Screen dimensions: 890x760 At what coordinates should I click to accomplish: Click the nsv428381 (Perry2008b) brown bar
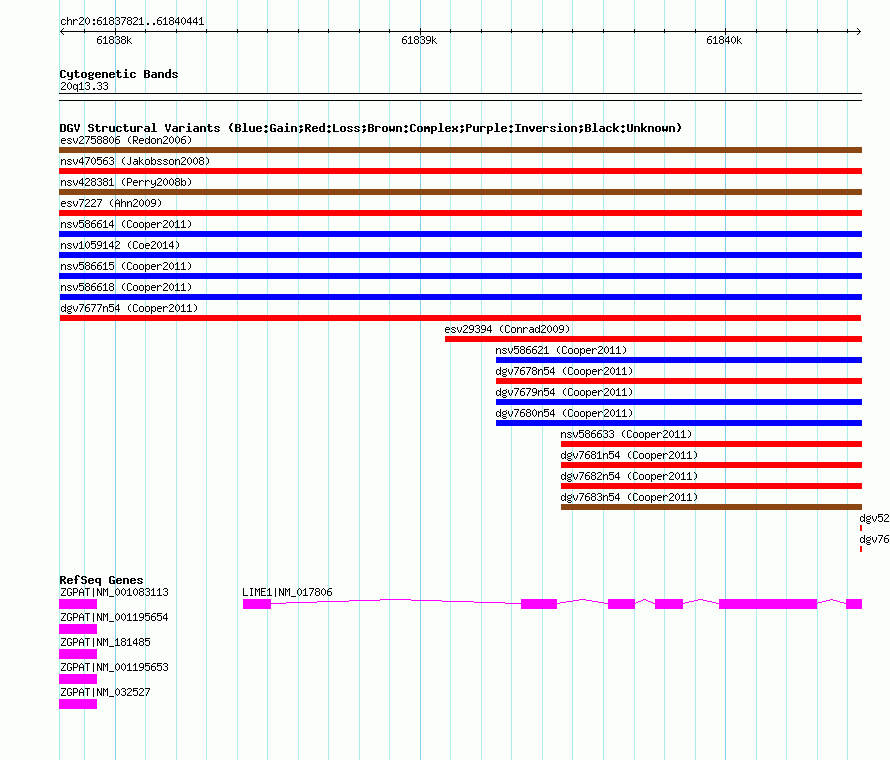(460, 192)
